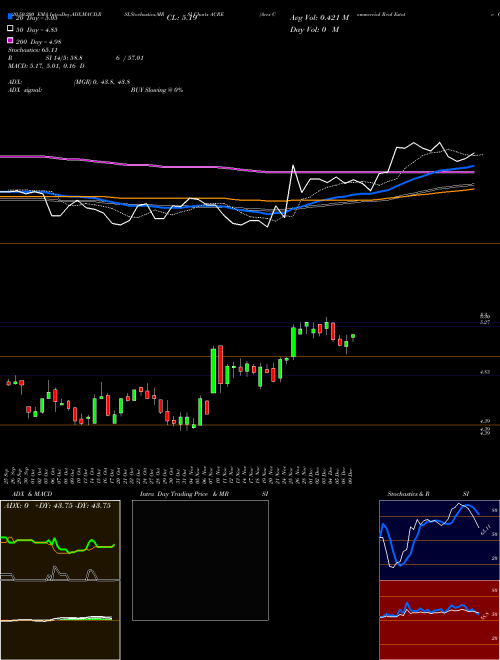Select the '50 Day = 4.83' legend text

35,29
